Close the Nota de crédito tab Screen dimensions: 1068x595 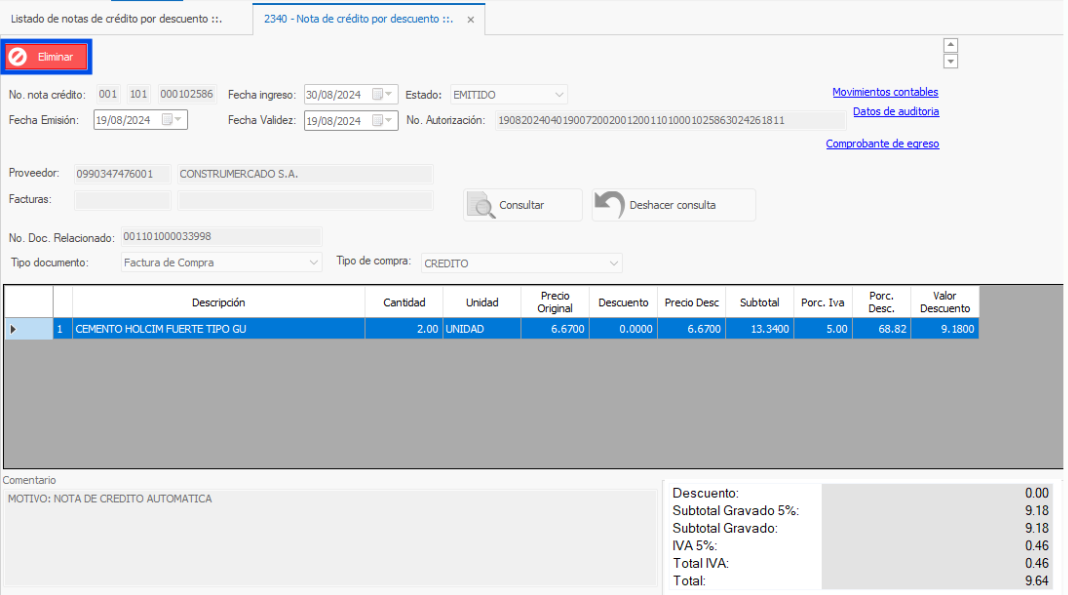point(471,20)
